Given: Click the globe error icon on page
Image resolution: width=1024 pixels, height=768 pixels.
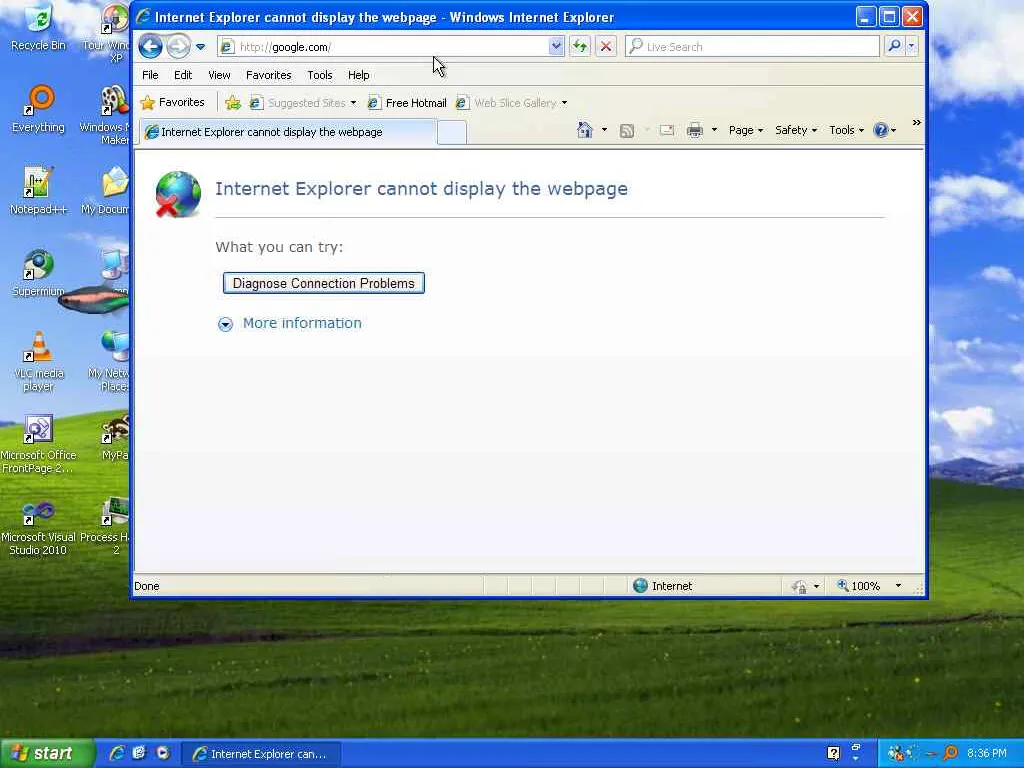Looking at the screenshot, I should click(x=178, y=194).
